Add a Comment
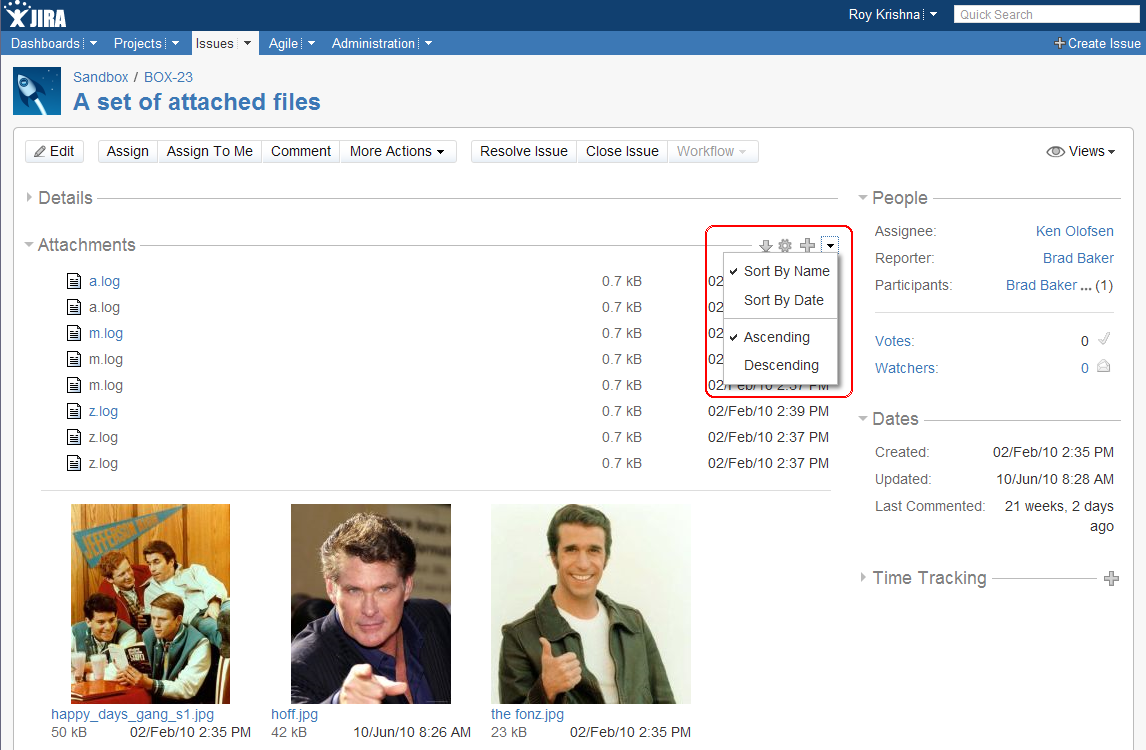Image resolution: width=1146 pixels, height=750 pixels. [301, 151]
